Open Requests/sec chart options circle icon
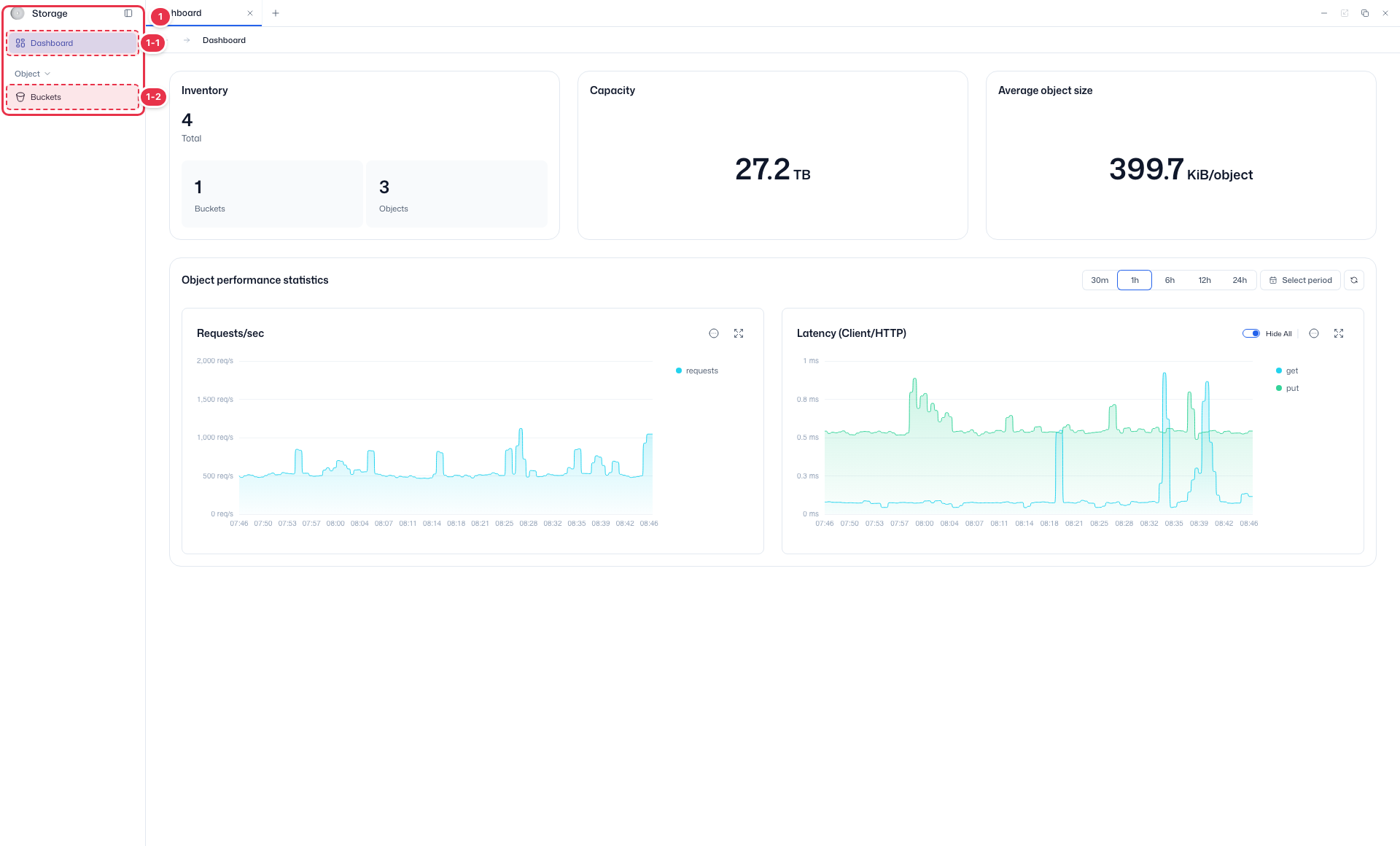Image resolution: width=1400 pixels, height=846 pixels. pos(714,333)
